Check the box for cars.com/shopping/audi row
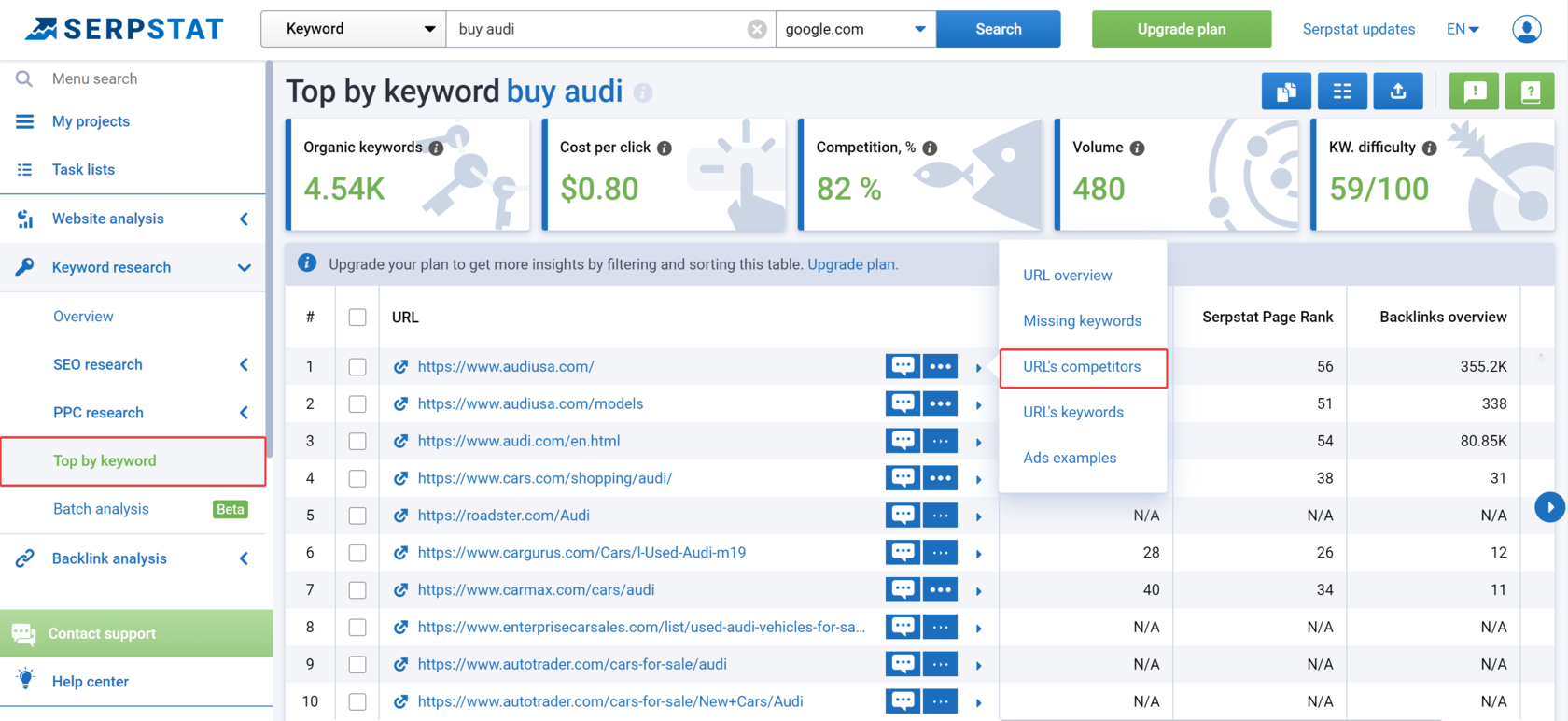 tap(357, 478)
